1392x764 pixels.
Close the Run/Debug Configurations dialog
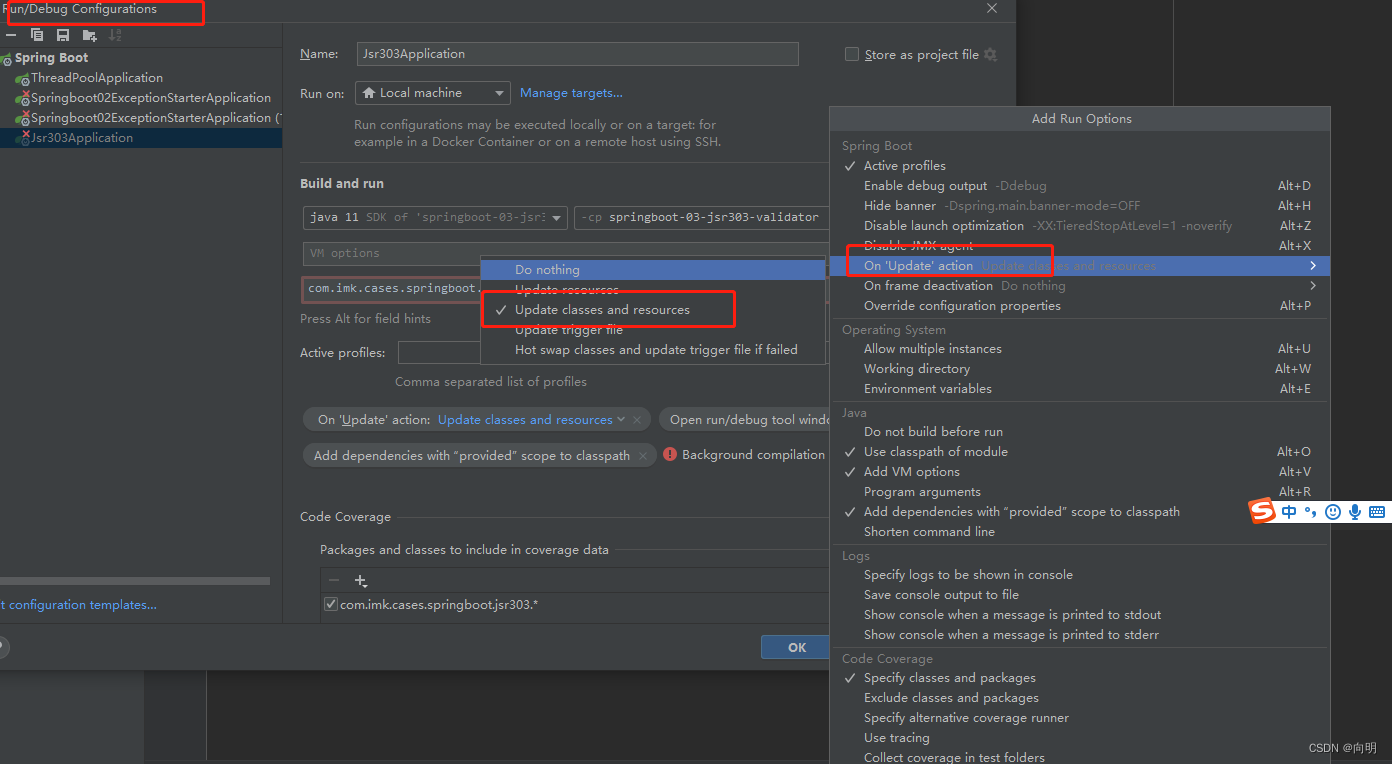[x=992, y=9]
